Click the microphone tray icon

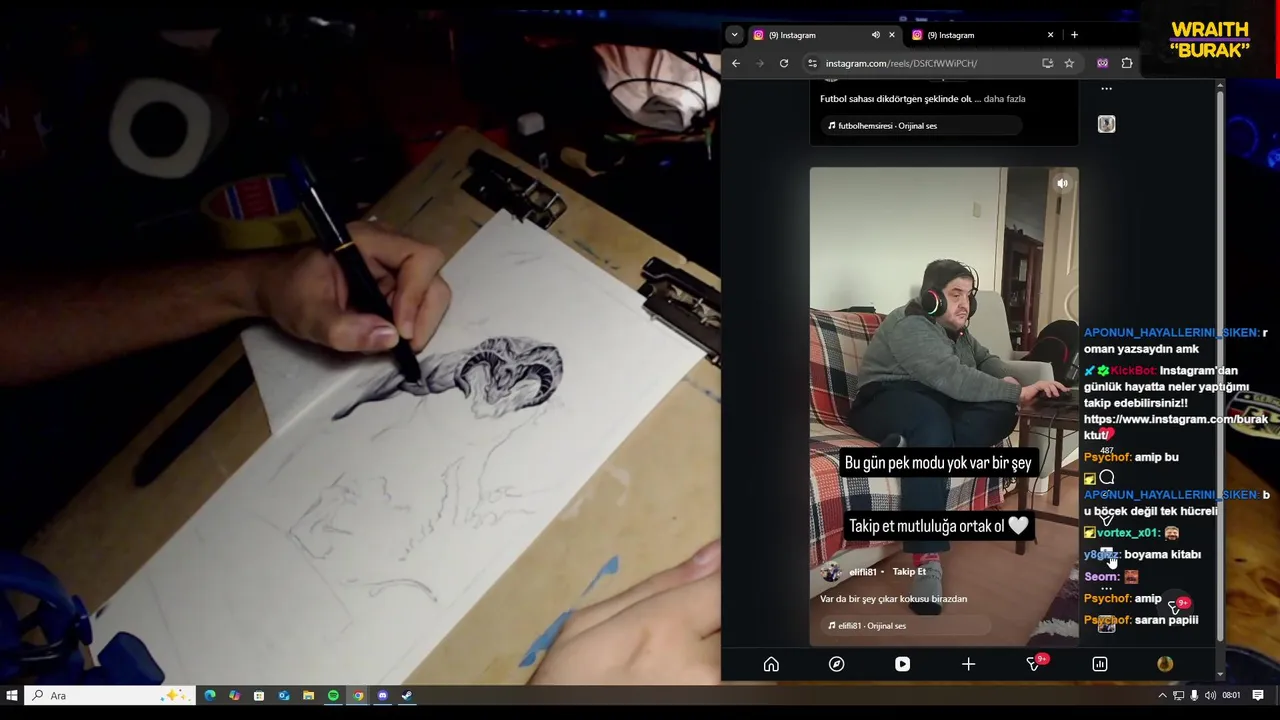(1194, 695)
